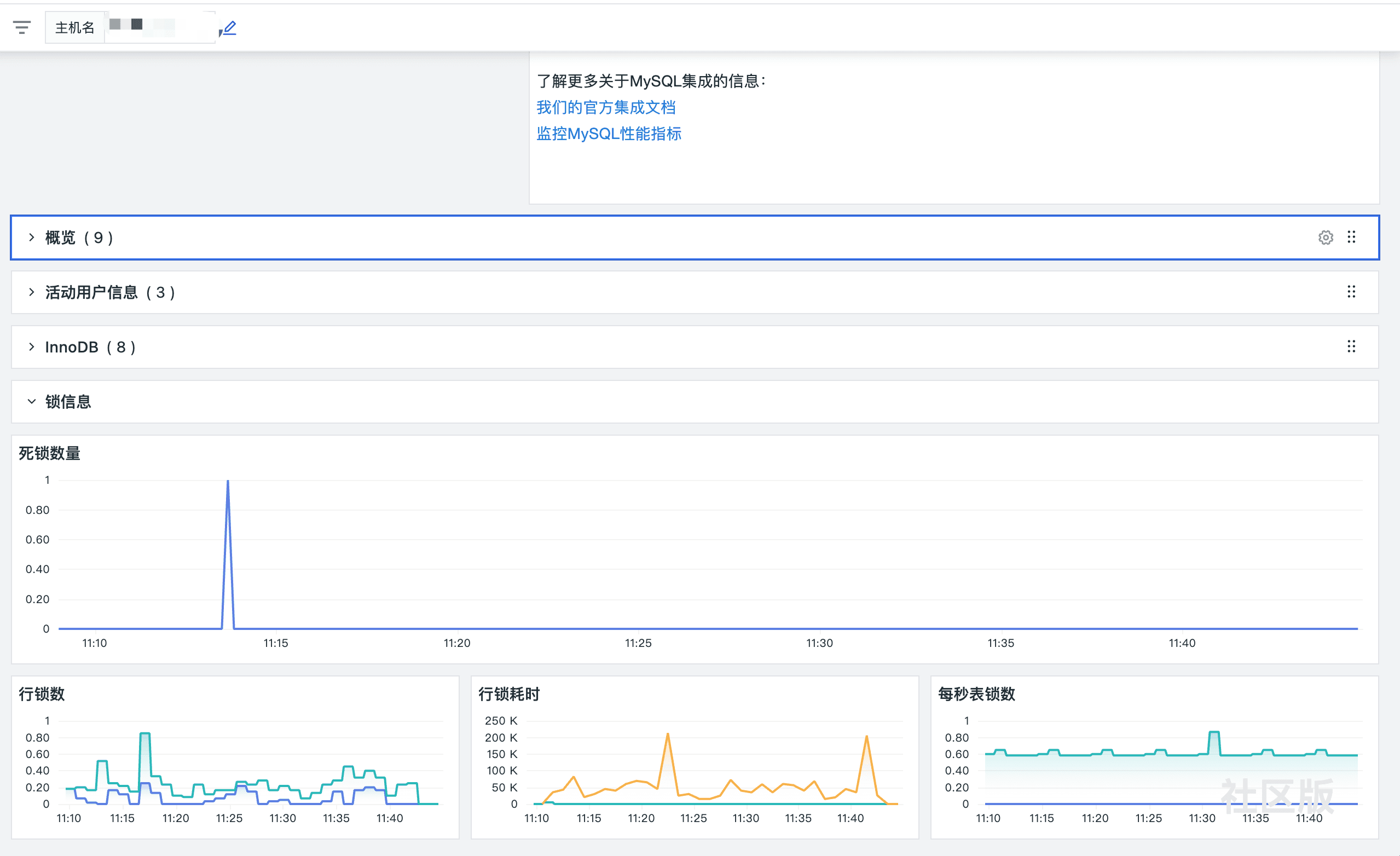Click first orange peak in 行锁耗时 chart
The image size is (1400, 856).
tap(668, 735)
